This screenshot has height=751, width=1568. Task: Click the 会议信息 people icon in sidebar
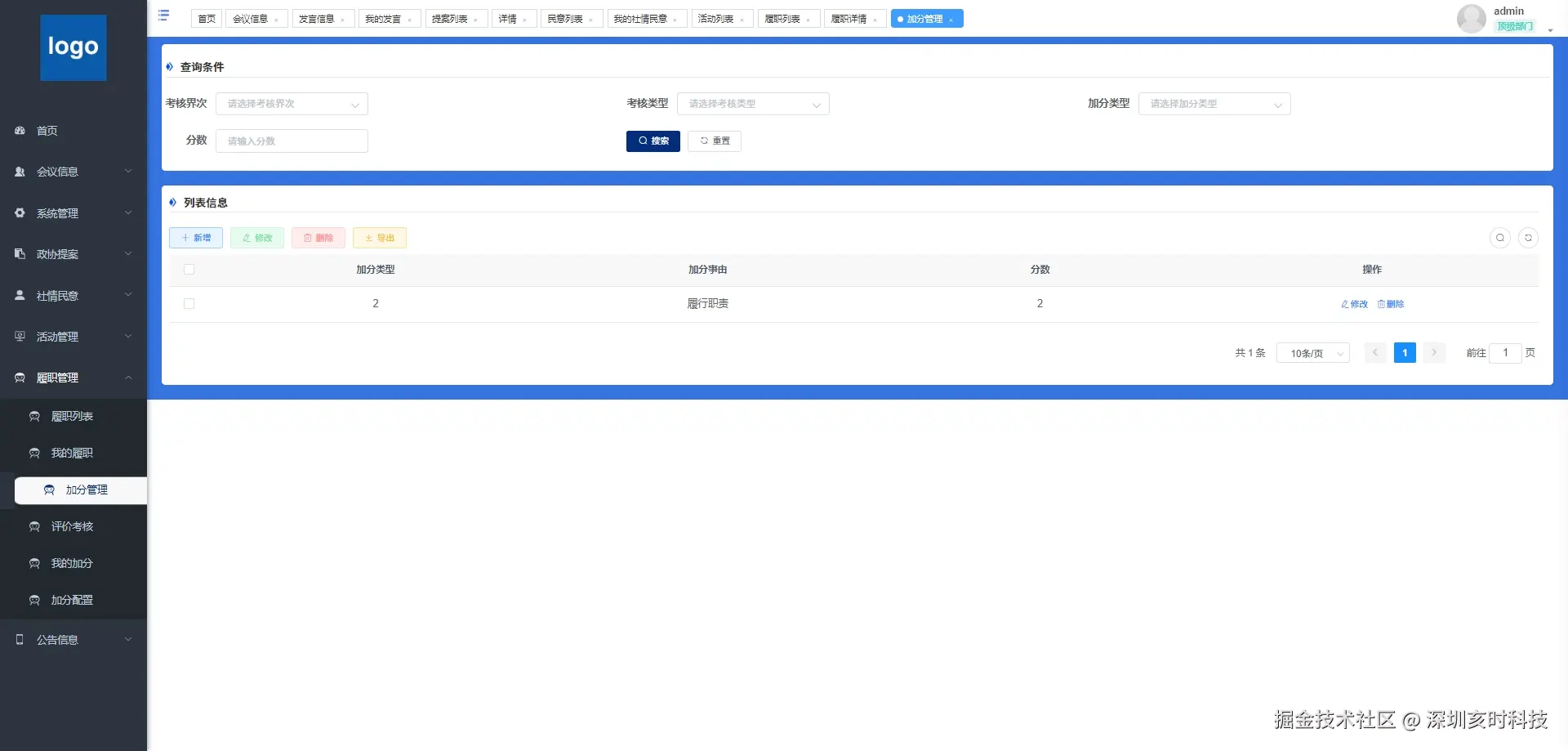(x=20, y=172)
